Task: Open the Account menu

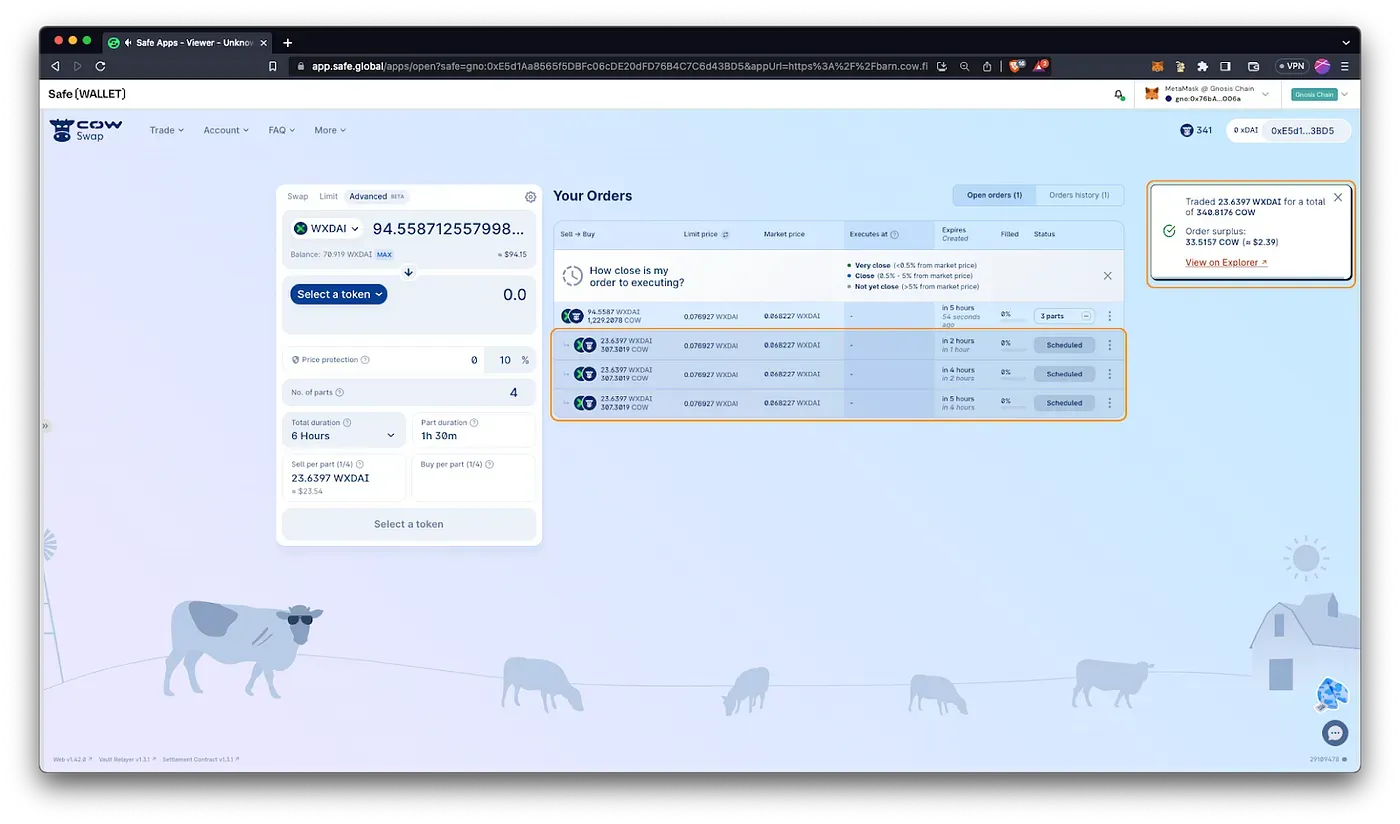Action: (x=226, y=130)
